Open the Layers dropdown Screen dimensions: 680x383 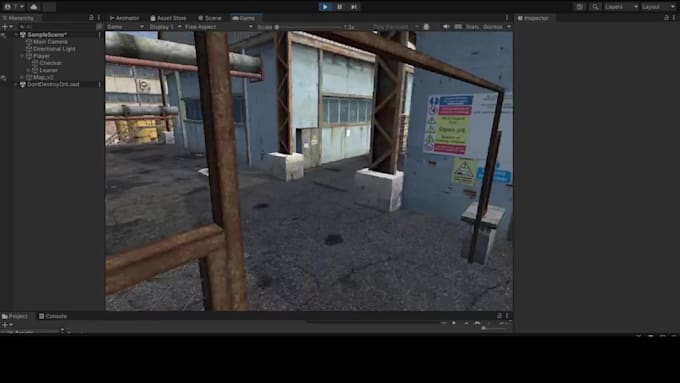click(x=621, y=7)
